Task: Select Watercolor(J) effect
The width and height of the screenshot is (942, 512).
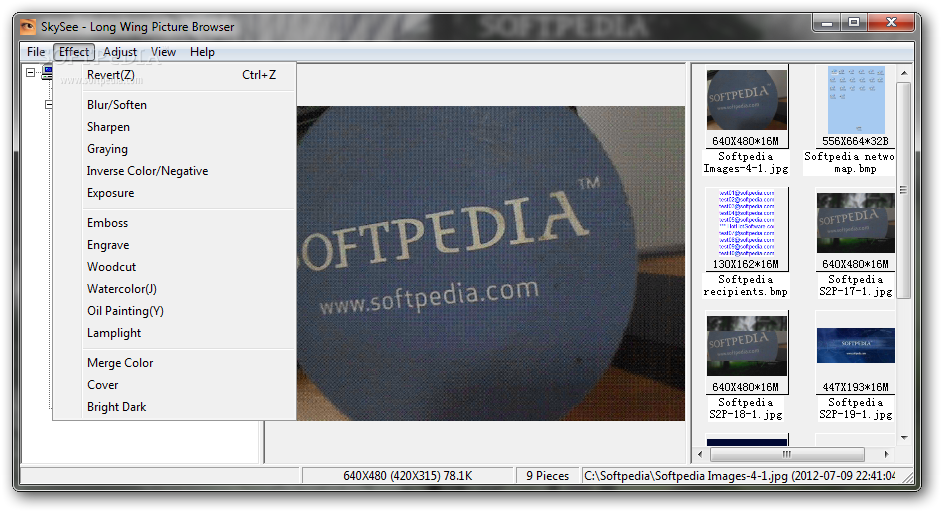Action: click(174, 289)
